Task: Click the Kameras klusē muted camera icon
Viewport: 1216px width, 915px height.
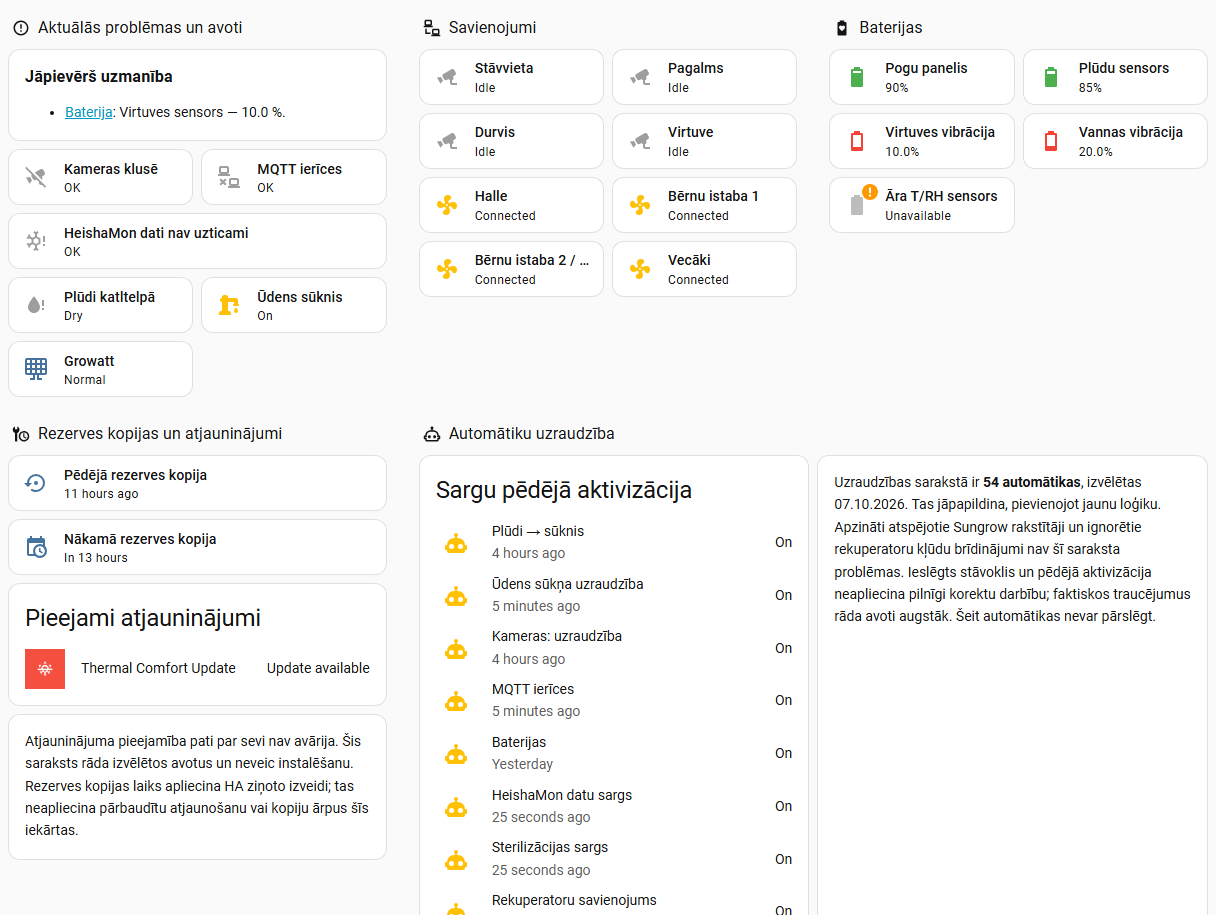Action: click(x=36, y=177)
